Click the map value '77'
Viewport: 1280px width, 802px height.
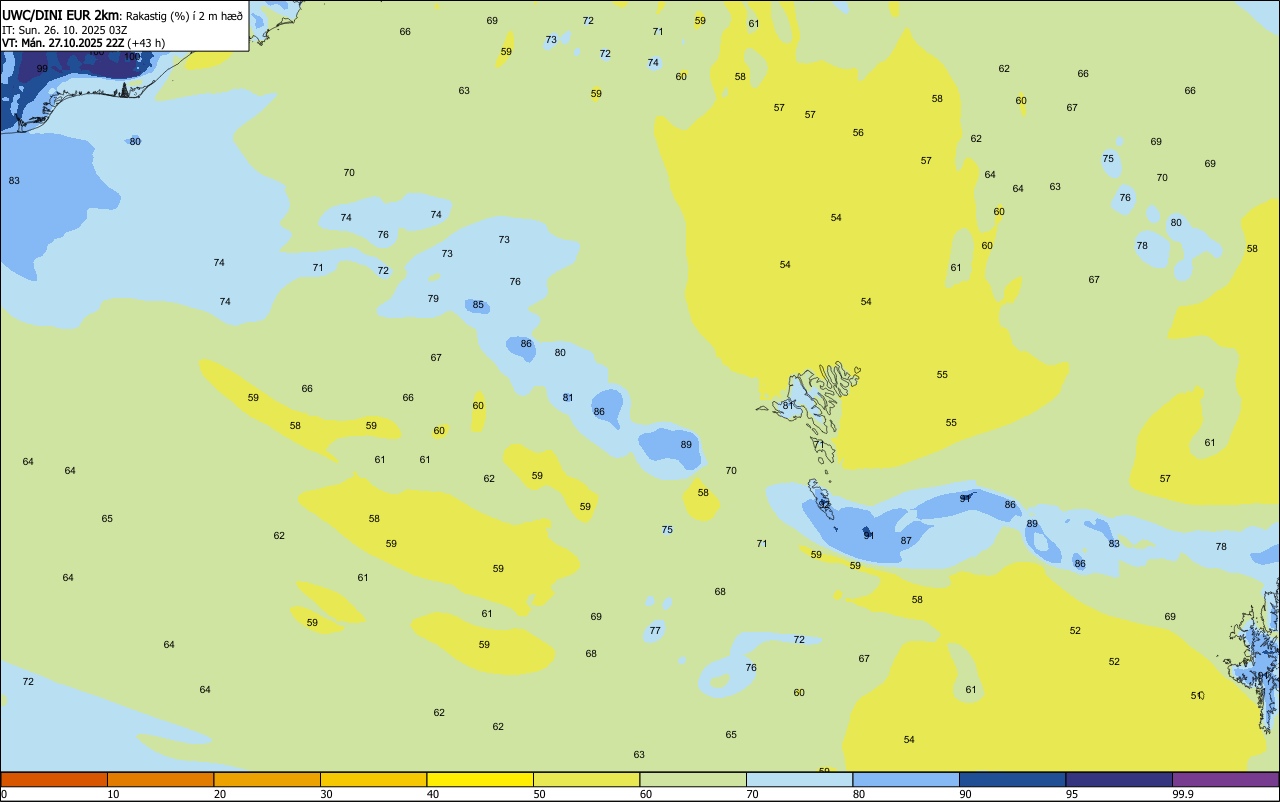point(655,631)
